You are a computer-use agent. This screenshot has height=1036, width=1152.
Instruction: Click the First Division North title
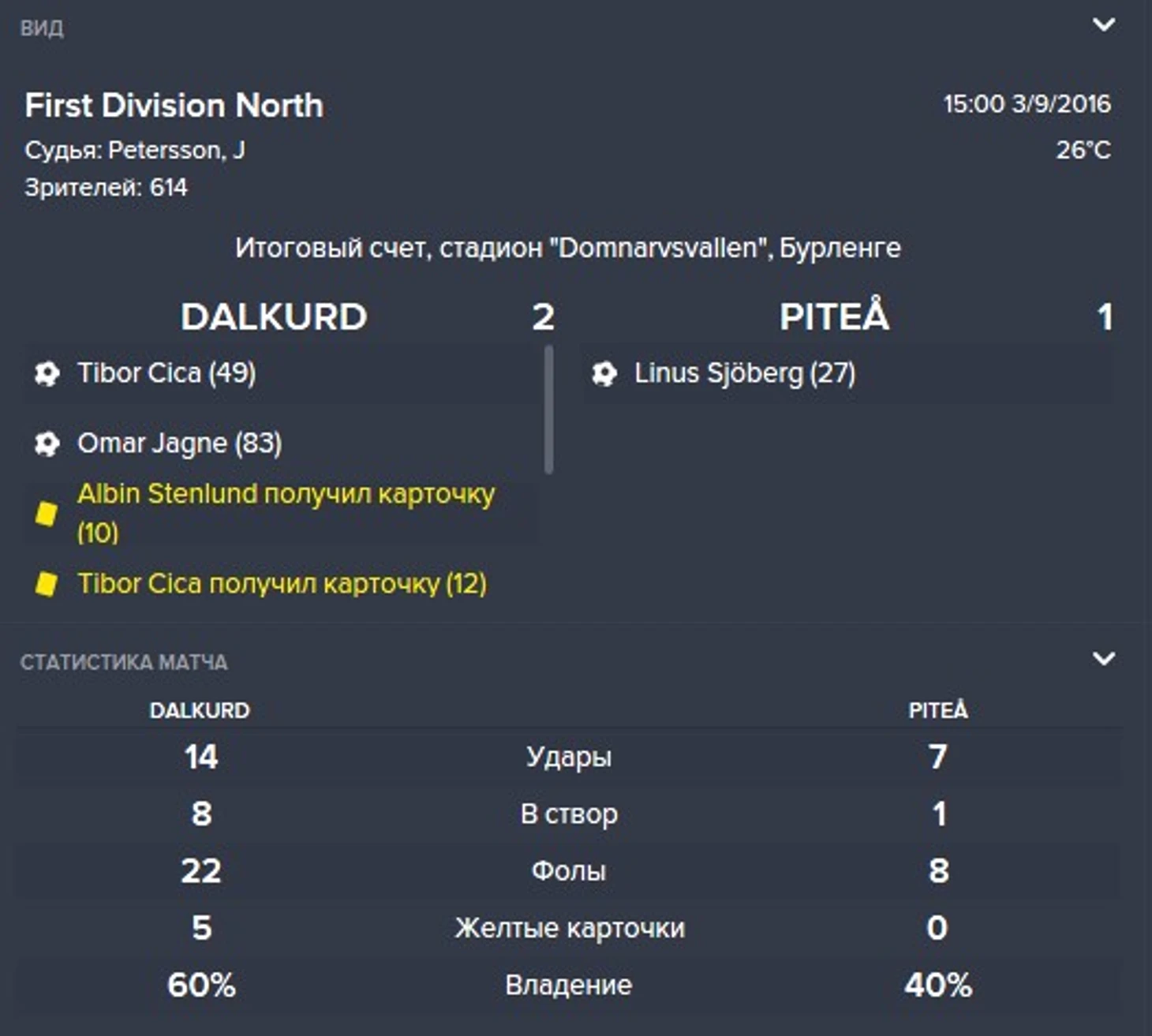174,106
